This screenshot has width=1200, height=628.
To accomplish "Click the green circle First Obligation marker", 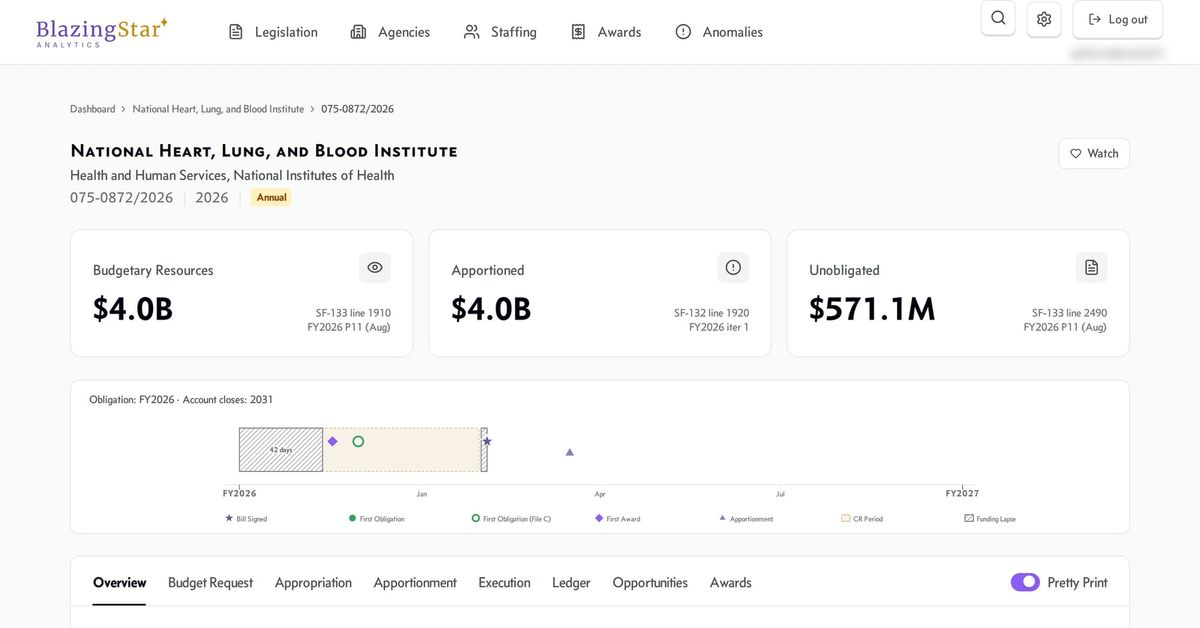I will coord(358,441).
